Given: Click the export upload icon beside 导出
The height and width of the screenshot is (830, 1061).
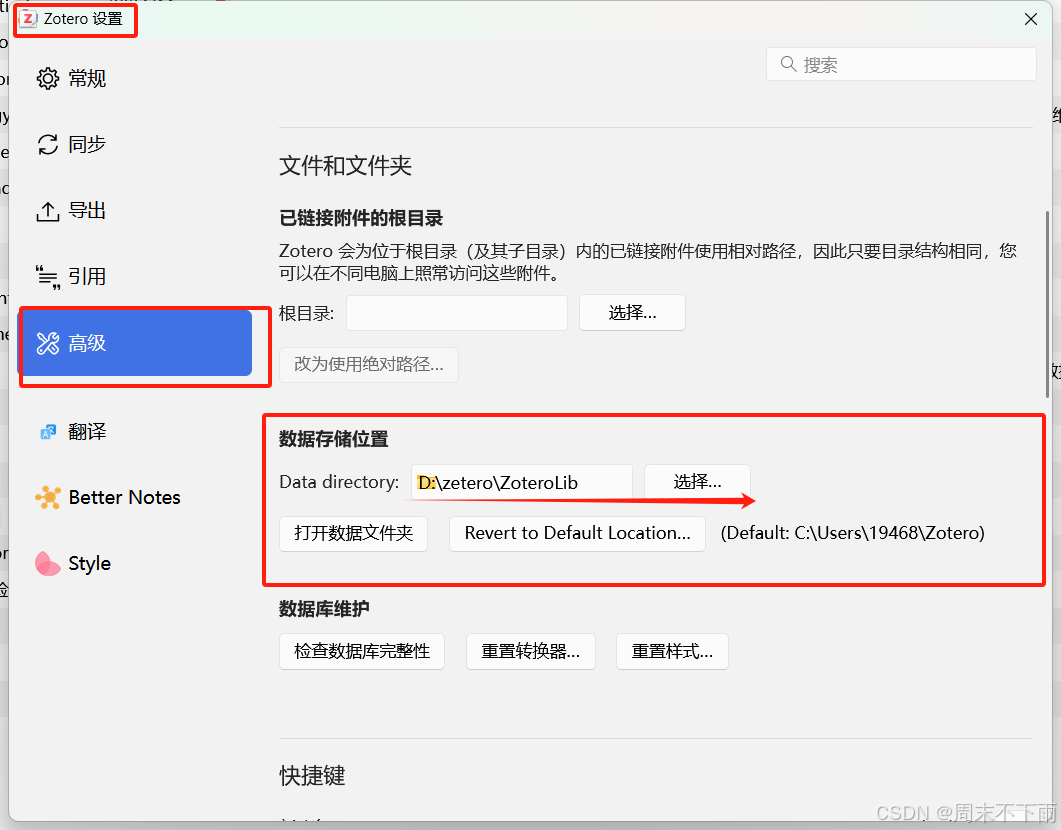Looking at the screenshot, I should pyautogui.click(x=47, y=211).
